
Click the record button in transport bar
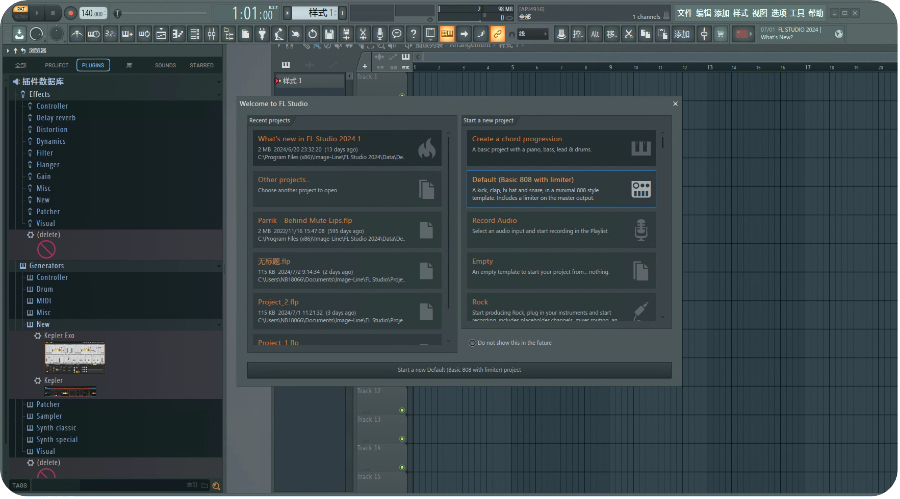(70, 13)
